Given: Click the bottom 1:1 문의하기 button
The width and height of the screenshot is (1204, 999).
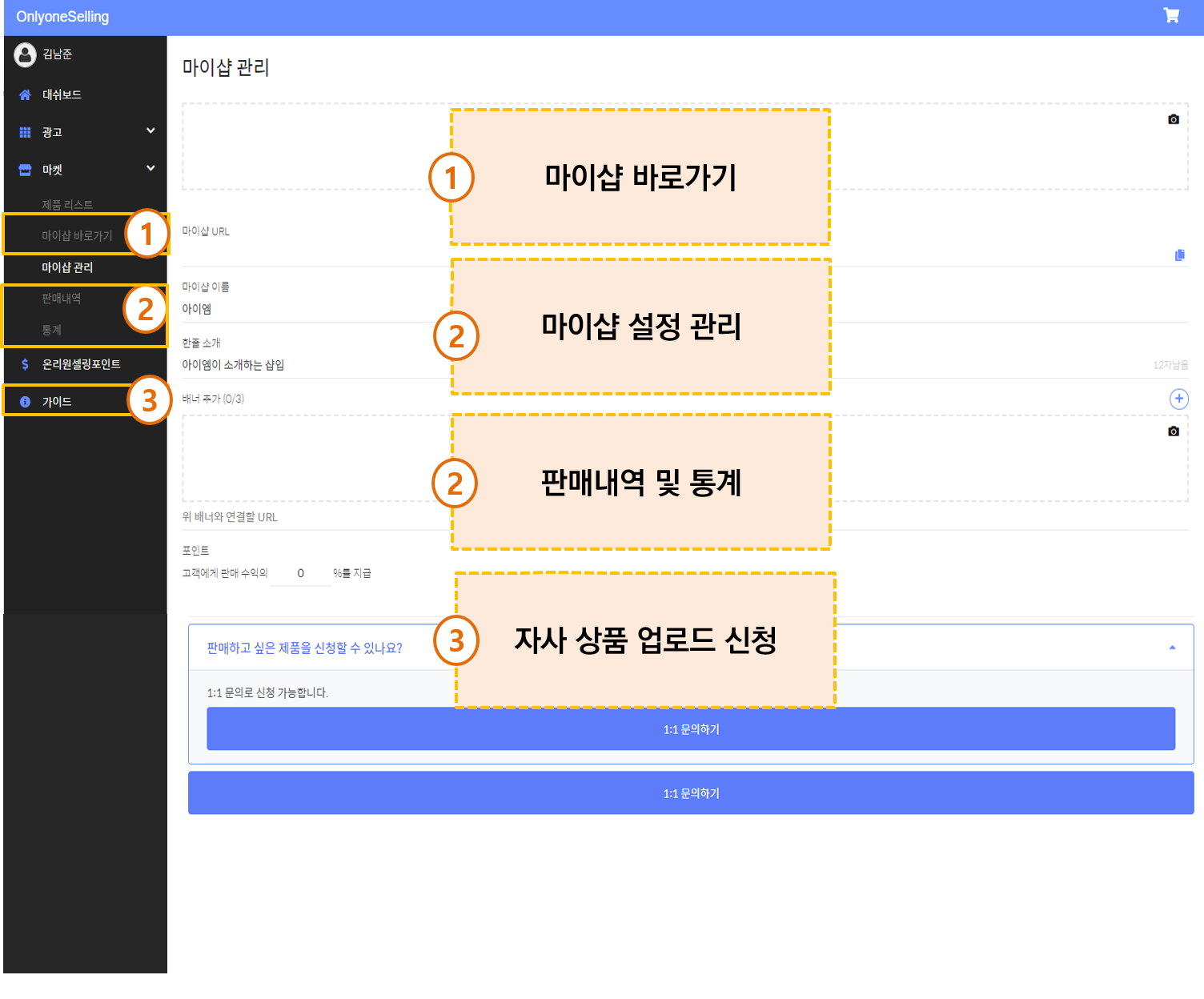Looking at the screenshot, I should [690, 793].
